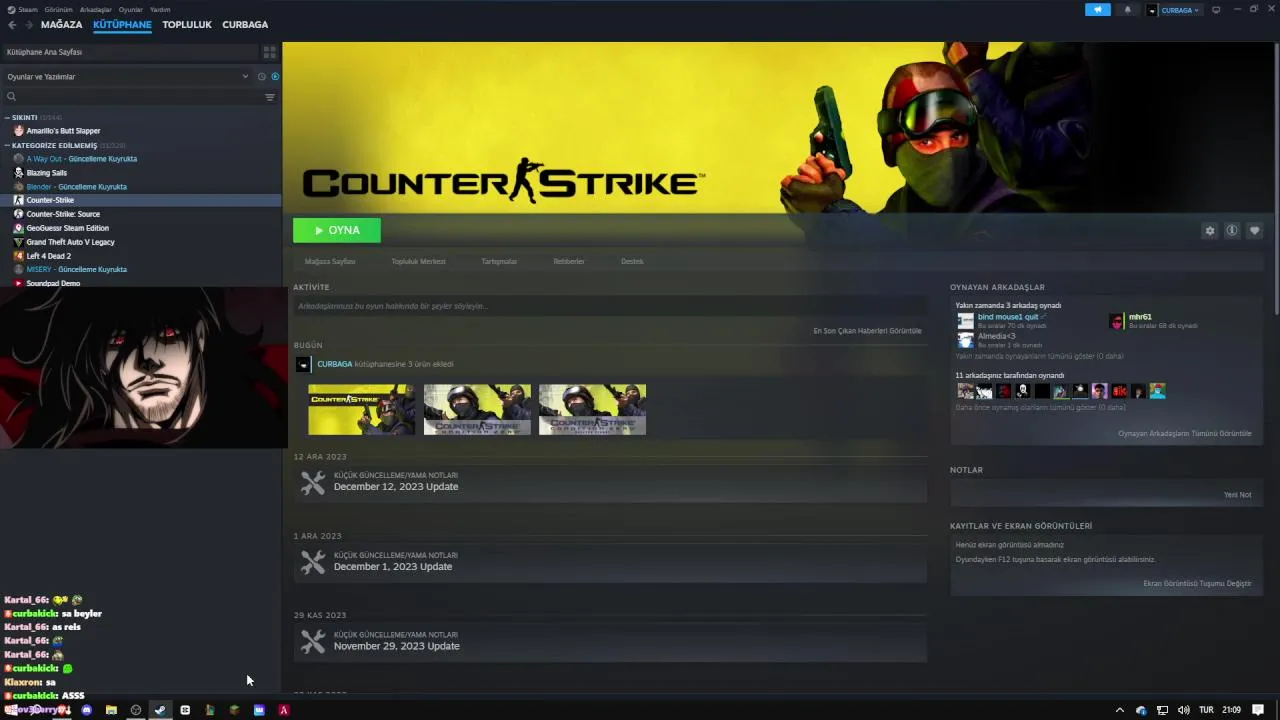Click Yeni Not button
This screenshot has height=720, width=1280.
point(1237,495)
